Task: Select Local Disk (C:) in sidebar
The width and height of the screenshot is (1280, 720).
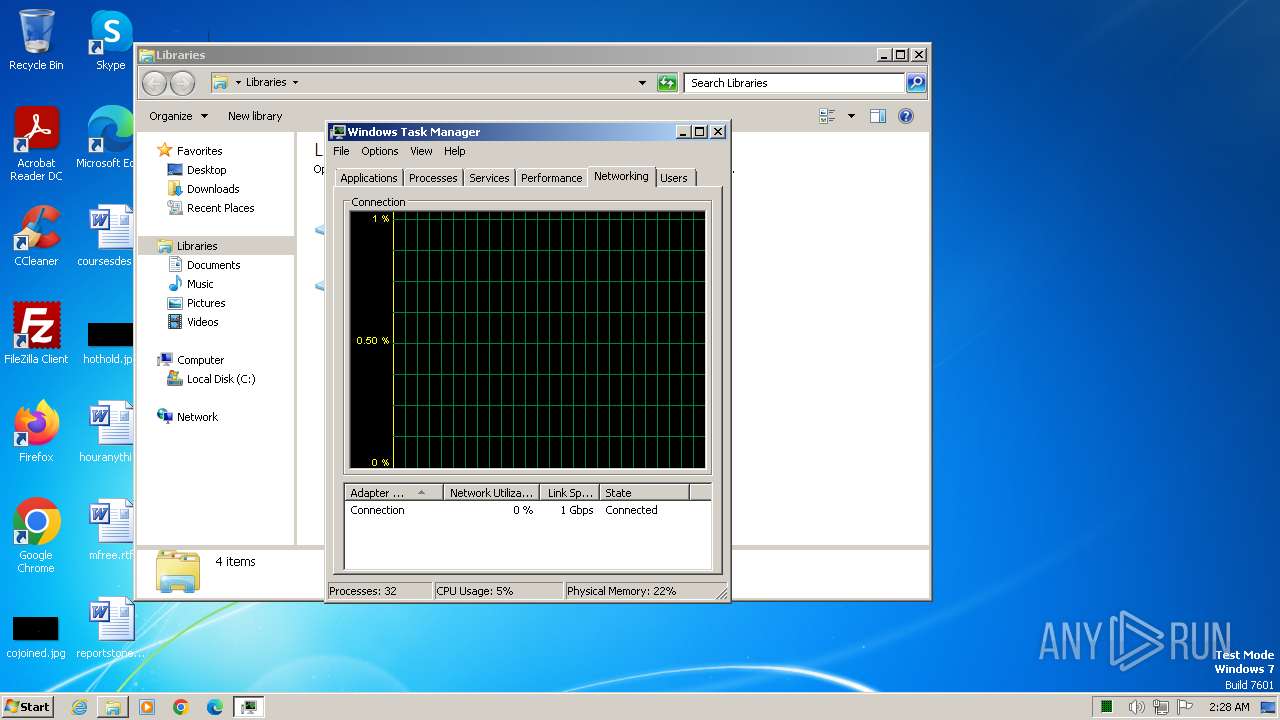Action: pyautogui.click(x=221, y=379)
